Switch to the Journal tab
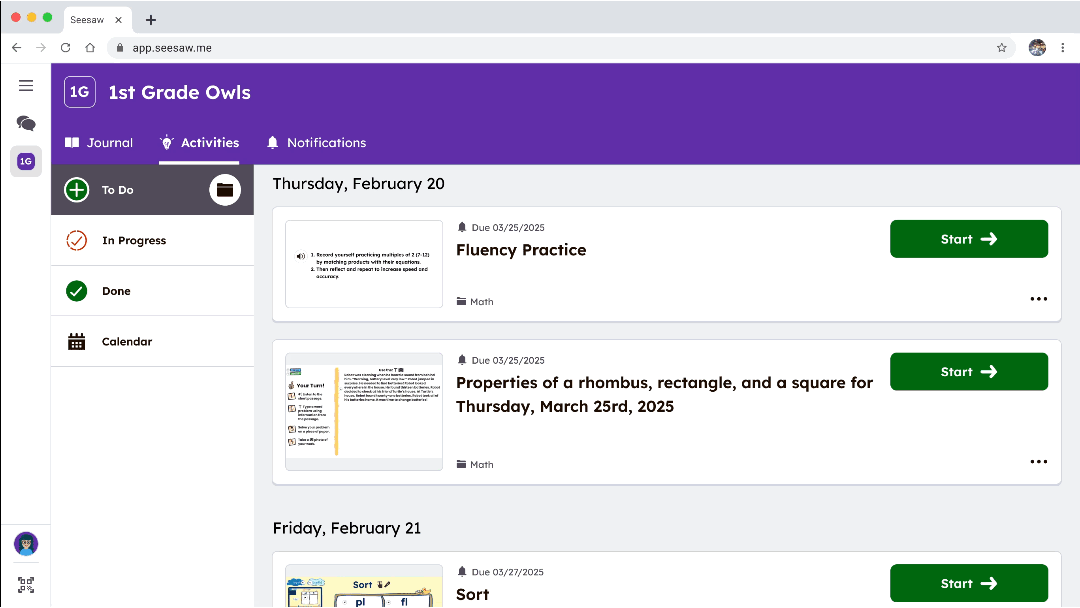1080x608 pixels. click(x=99, y=142)
